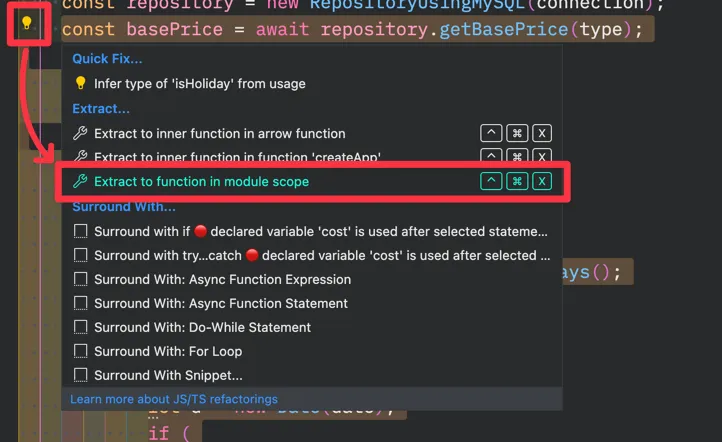Click lightbulb icon beside Infer type entry
This screenshot has height=442, width=722.
click(x=81, y=84)
